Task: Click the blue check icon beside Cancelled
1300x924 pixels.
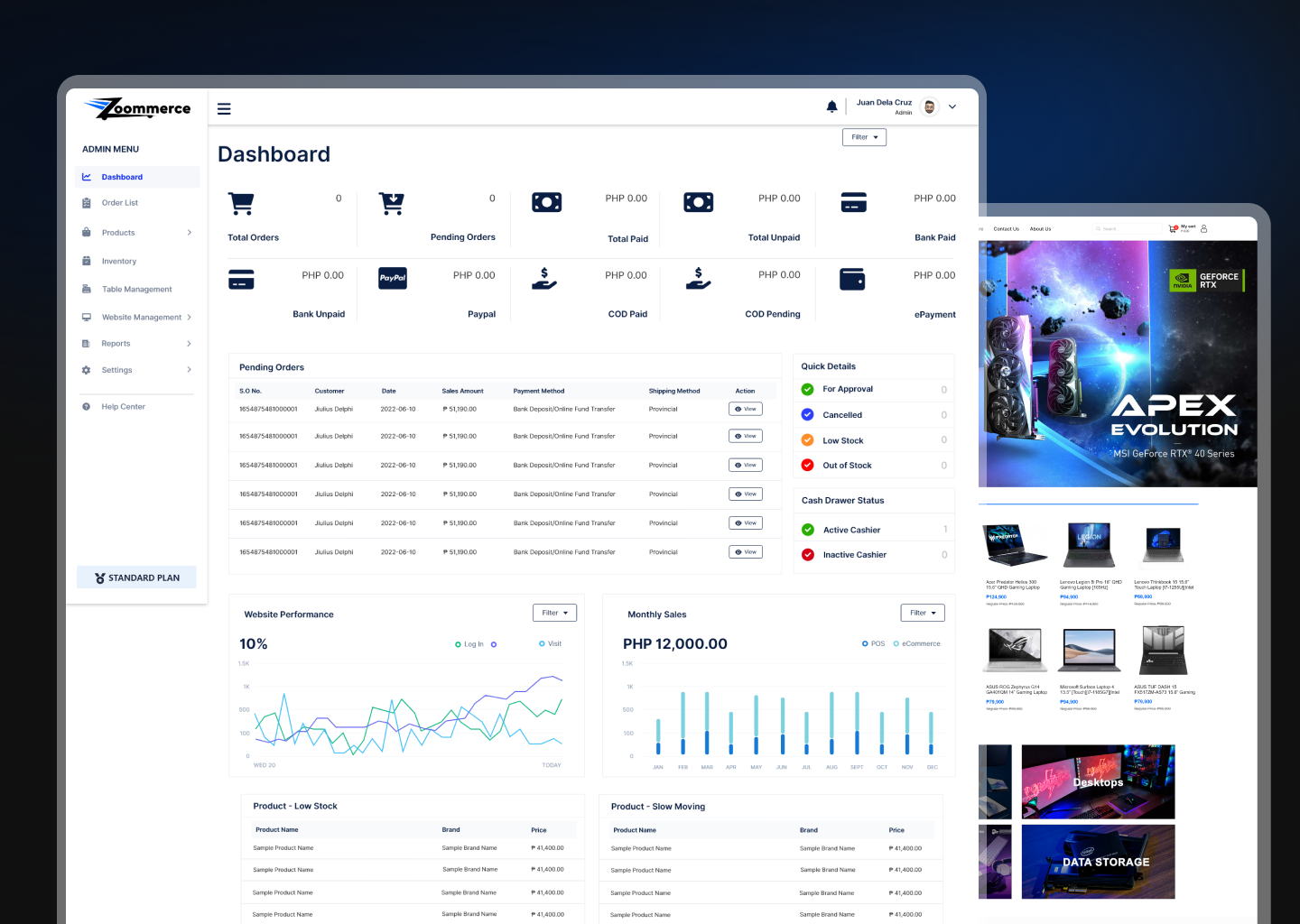Action: click(x=808, y=415)
